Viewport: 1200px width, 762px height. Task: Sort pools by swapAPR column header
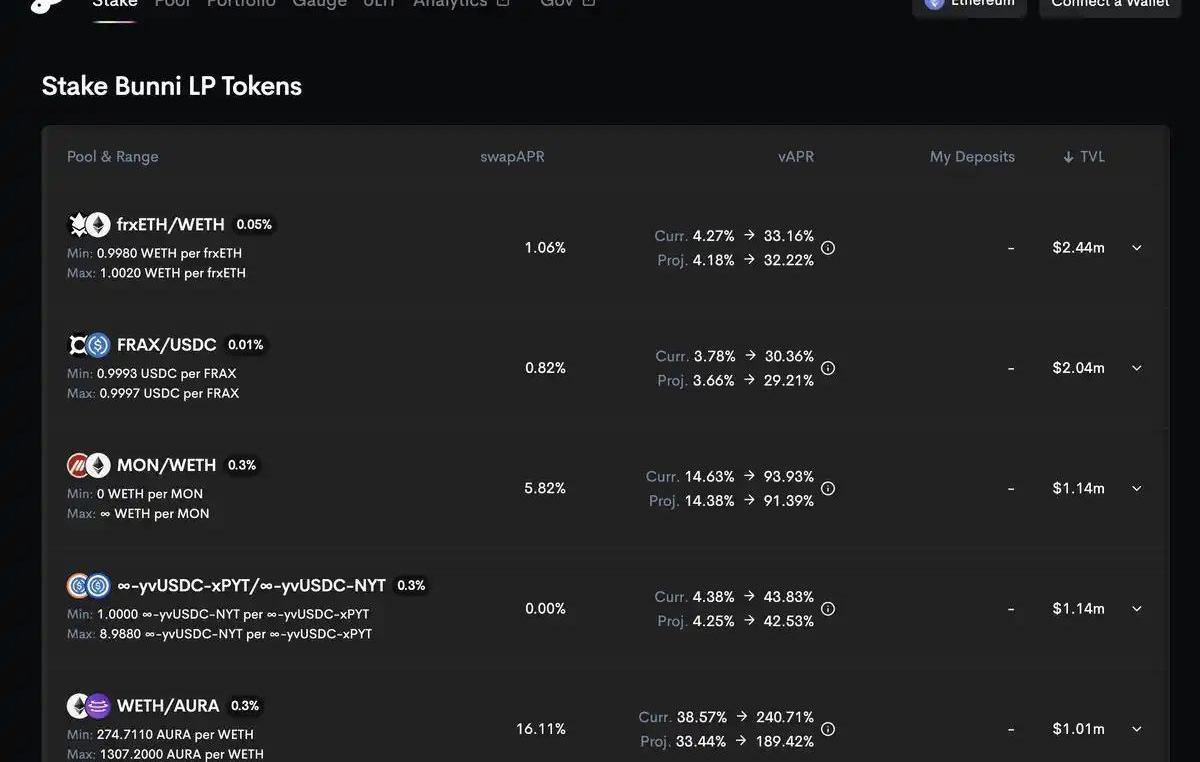(512, 157)
